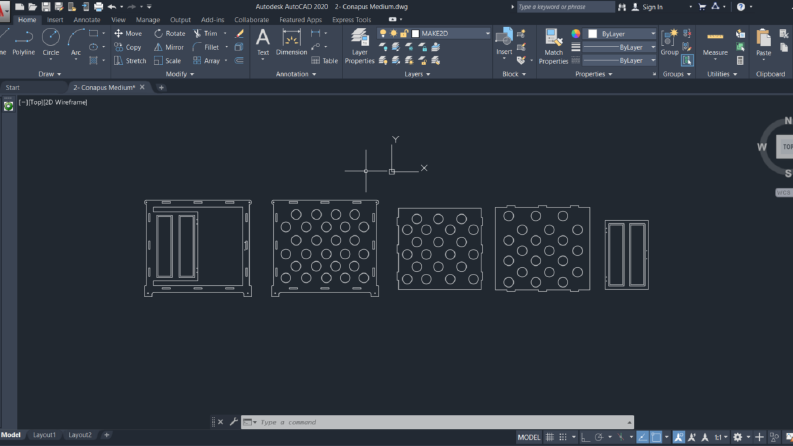Toggle the MAKE2D layer lock icon
This screenshot has width=793, height=446.
click(x=404, y=33)
